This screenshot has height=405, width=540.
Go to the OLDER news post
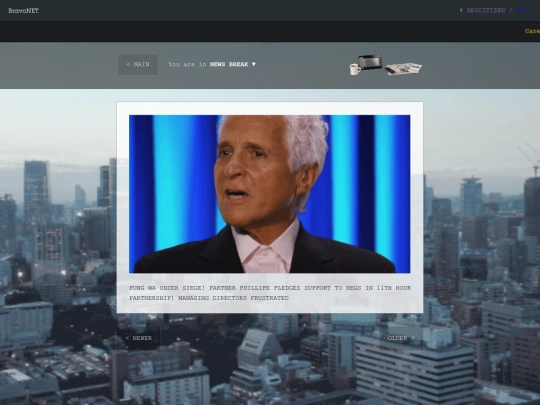pos(401,338)
